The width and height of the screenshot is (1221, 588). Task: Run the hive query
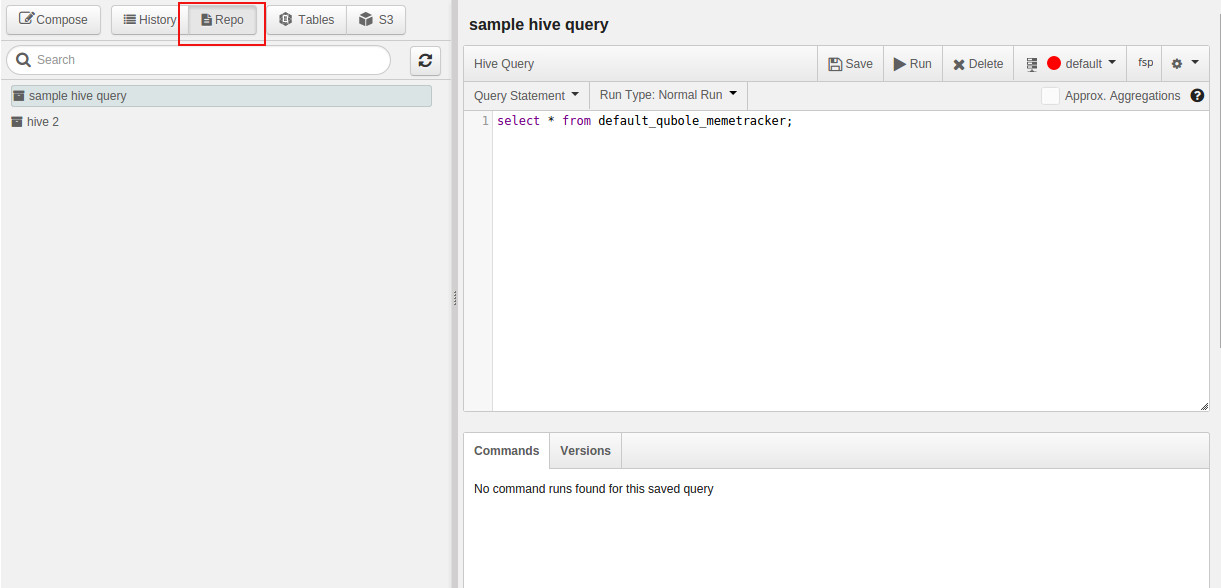point(912,63)
